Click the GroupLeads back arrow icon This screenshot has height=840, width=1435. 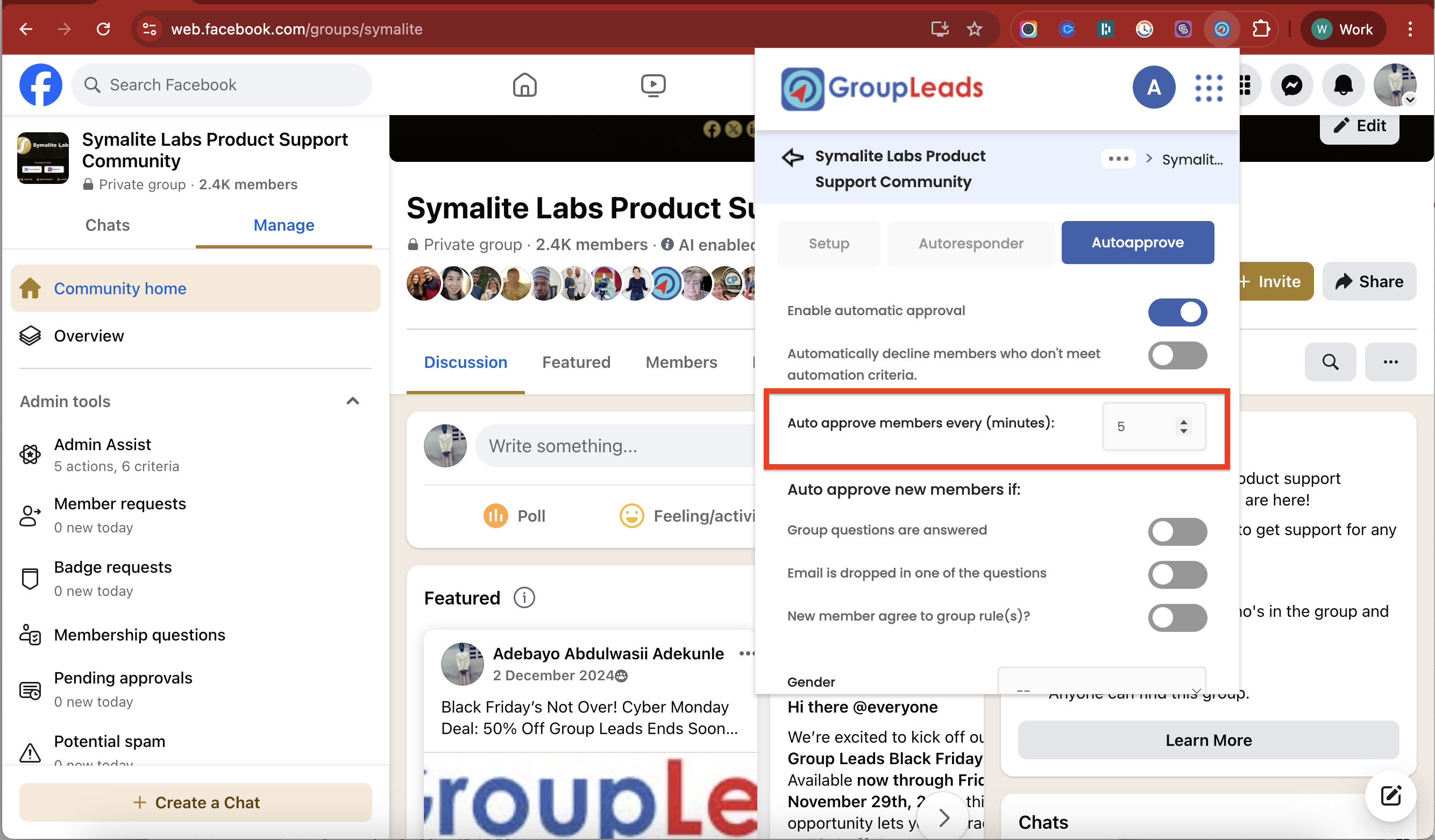coord(792,157)
